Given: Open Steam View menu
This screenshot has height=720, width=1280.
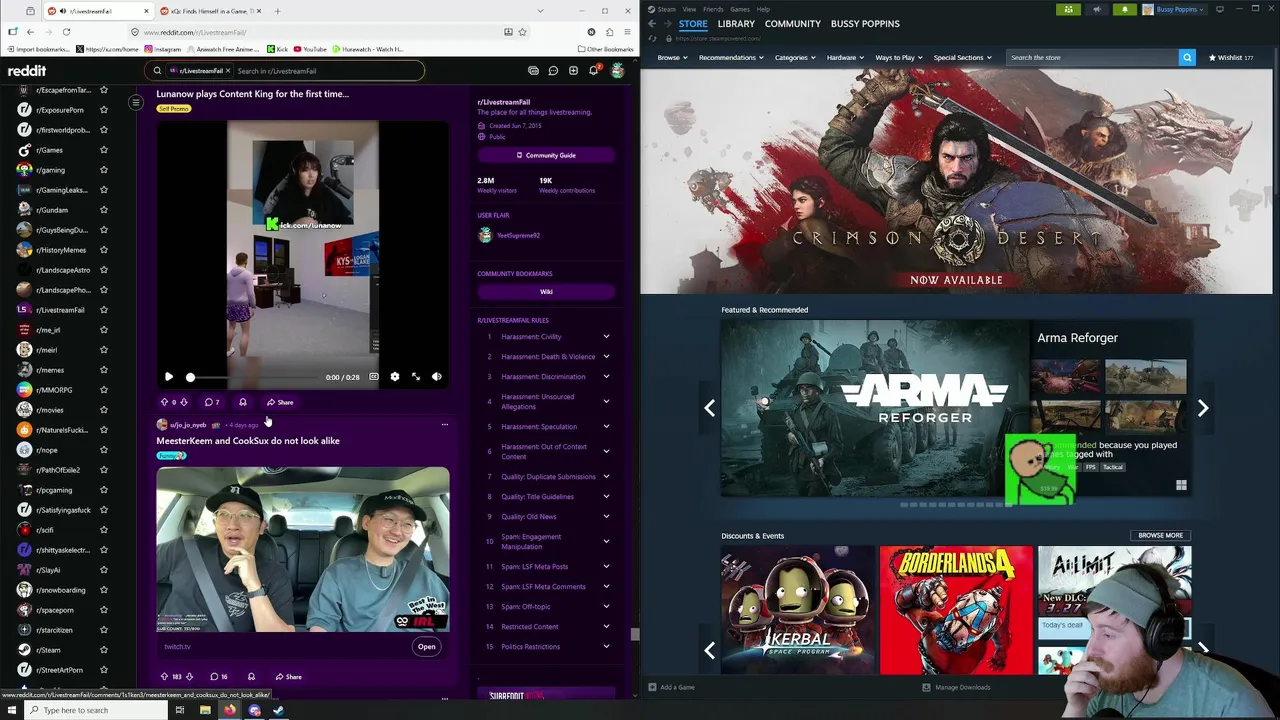Looking at the screenshot, I should point(689,9).
